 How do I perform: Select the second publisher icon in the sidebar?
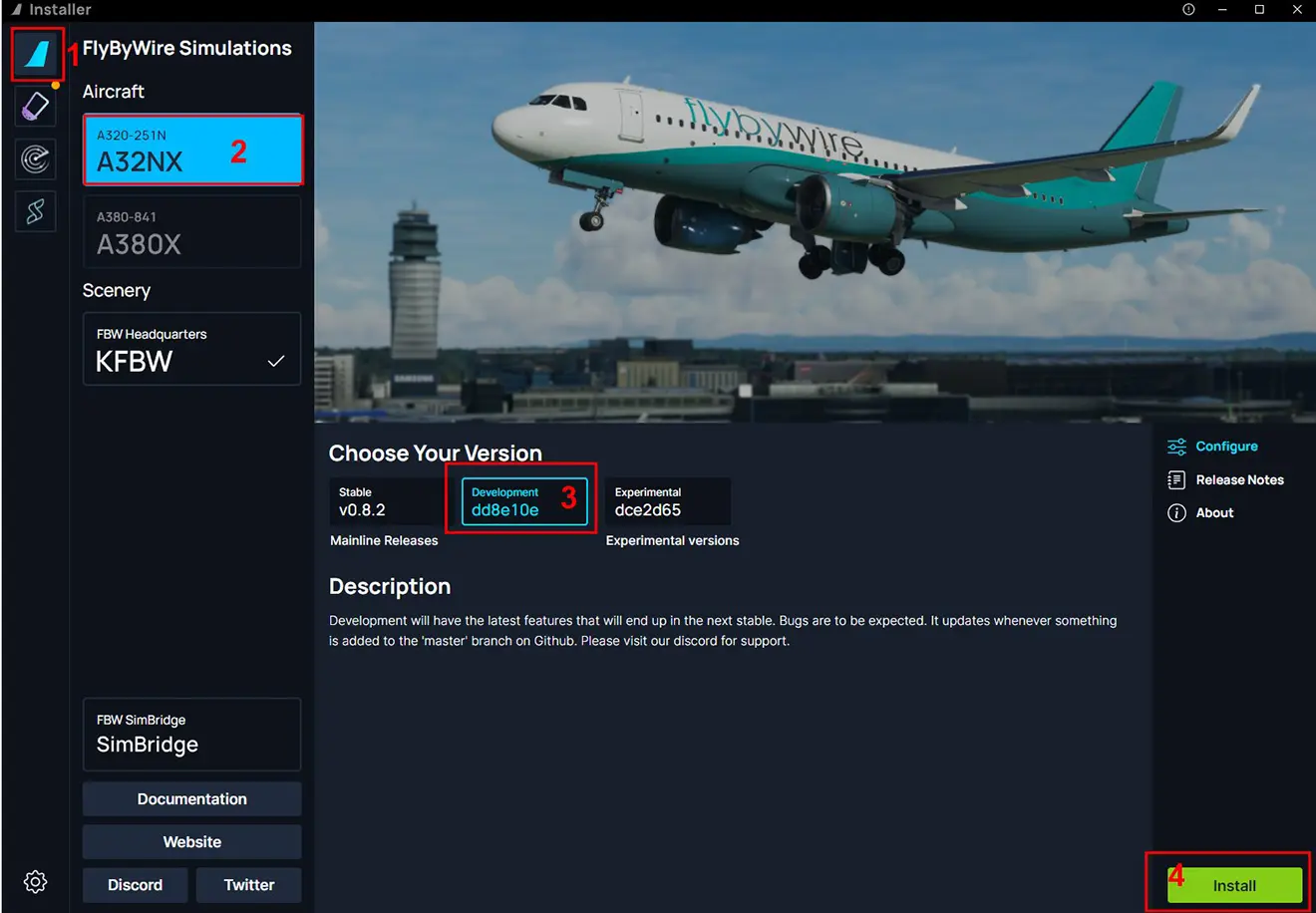click(35, 107)
